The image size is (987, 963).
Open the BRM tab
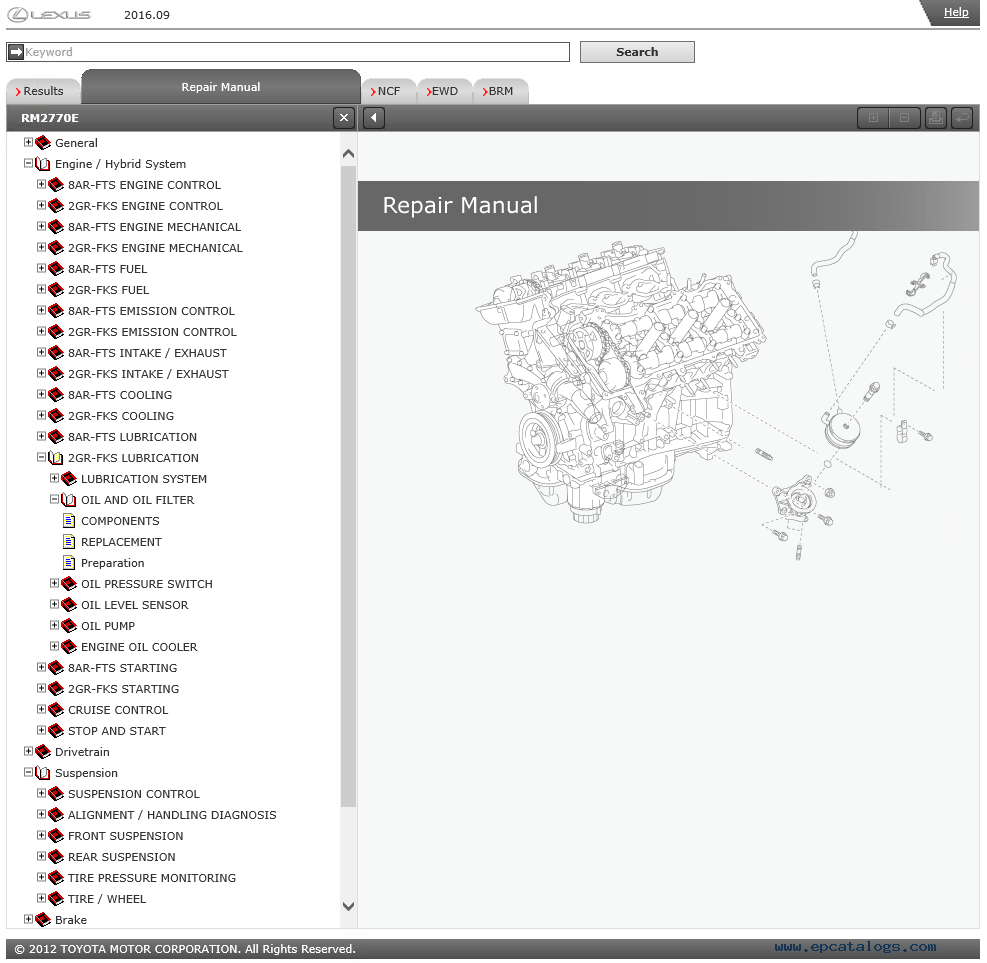point(500,91)
